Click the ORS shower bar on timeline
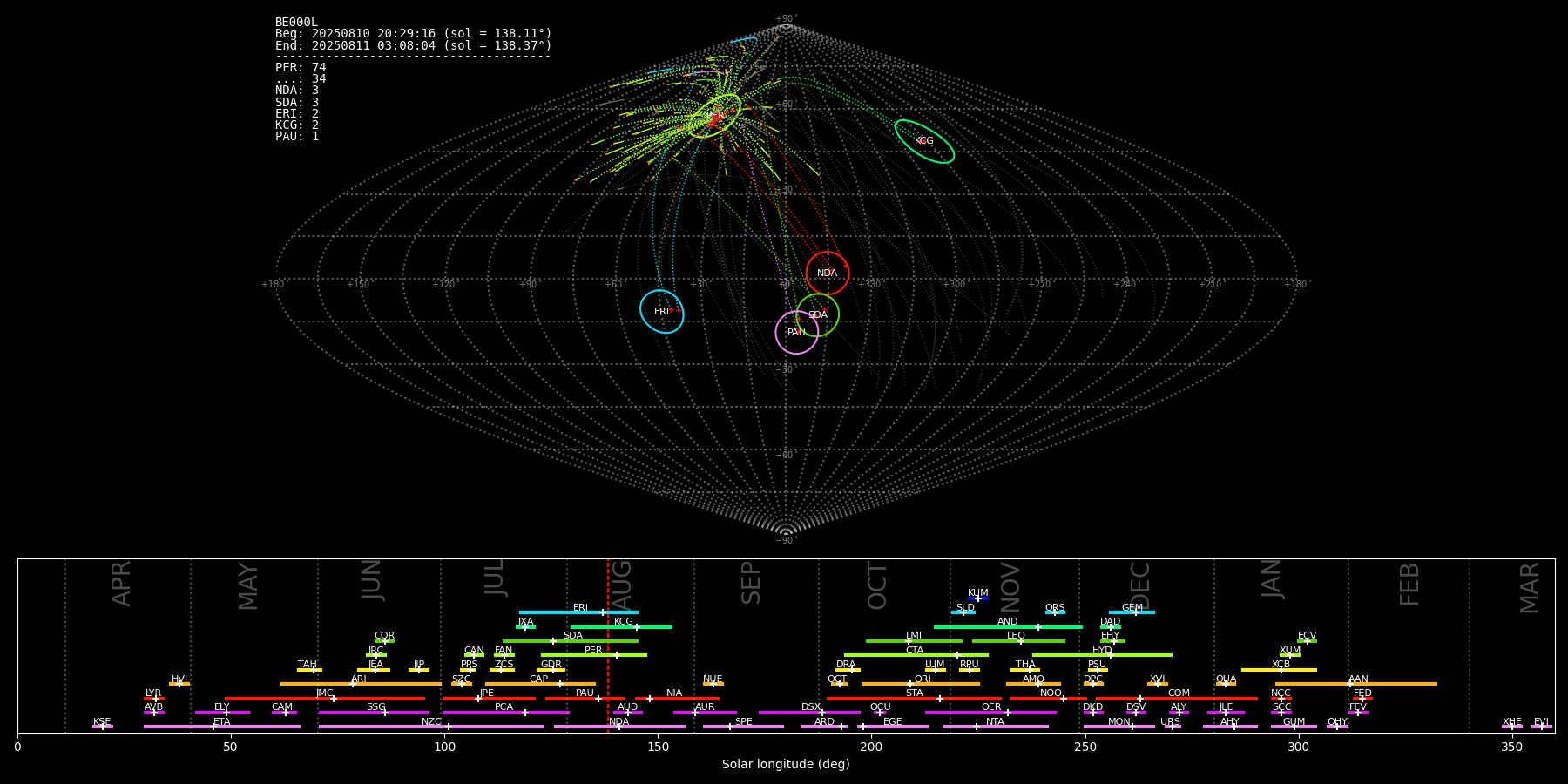This screenshot has width=1568, height=784. [1055, 612]
